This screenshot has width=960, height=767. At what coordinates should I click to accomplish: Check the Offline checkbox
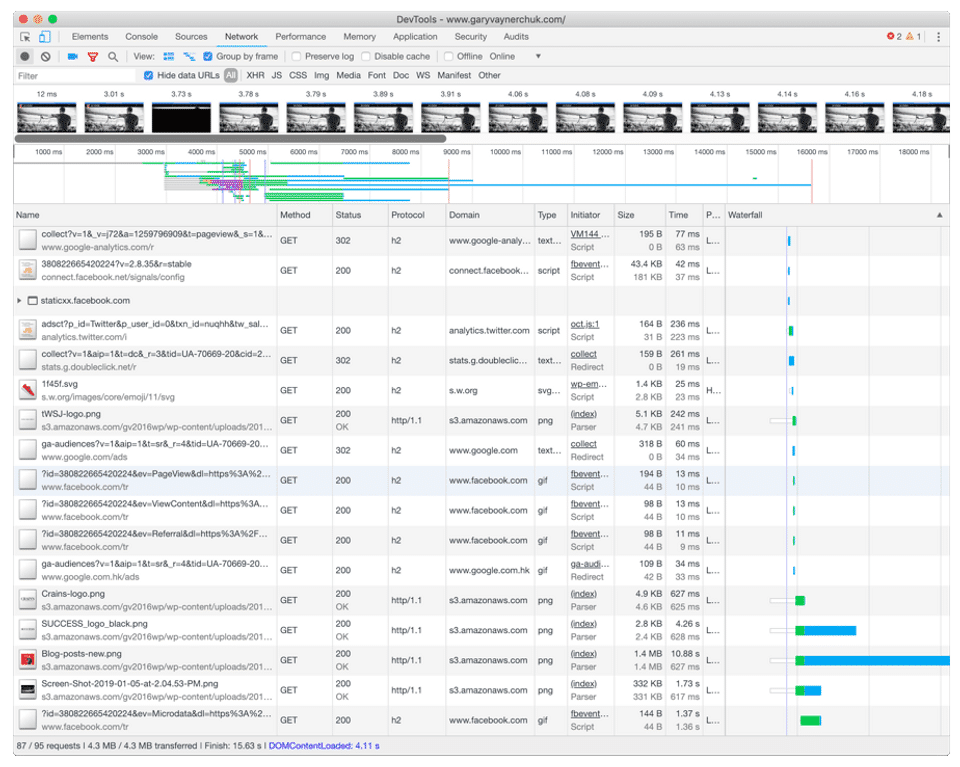(x=449, y=56)
